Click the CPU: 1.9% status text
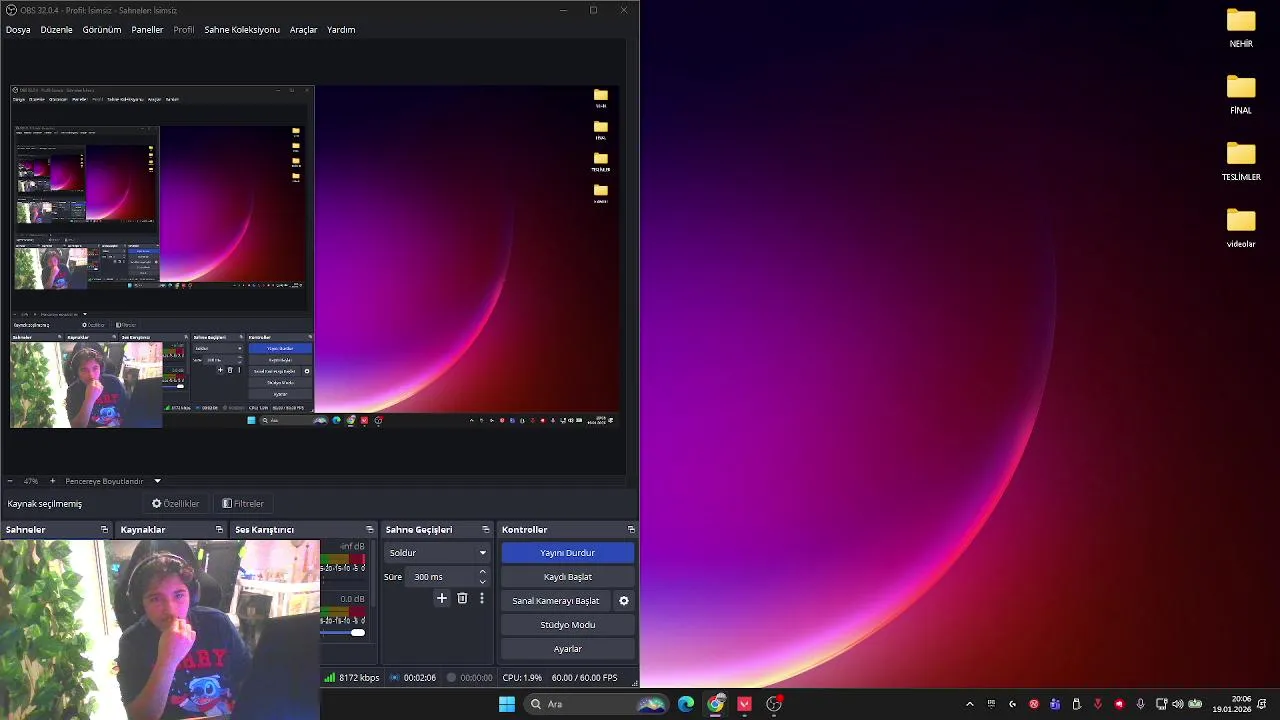Viewport: 1280px width, 720px height. (x=522, y=677)
